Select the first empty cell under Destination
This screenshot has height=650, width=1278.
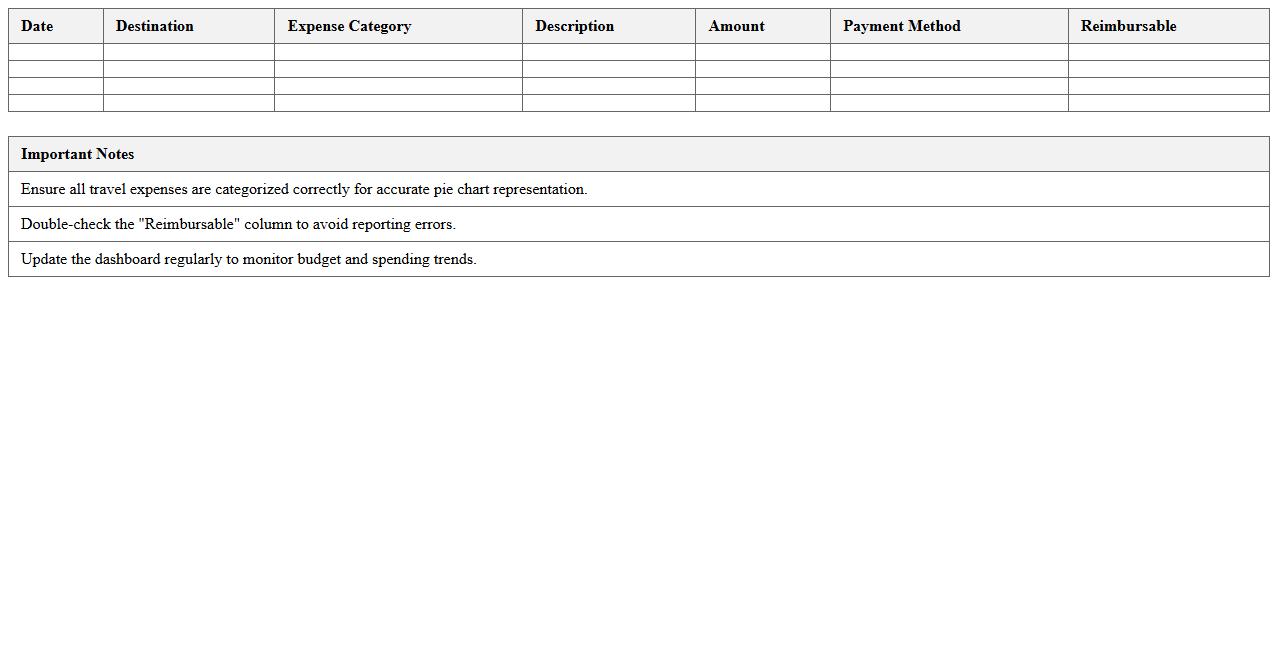click(189, 52)
